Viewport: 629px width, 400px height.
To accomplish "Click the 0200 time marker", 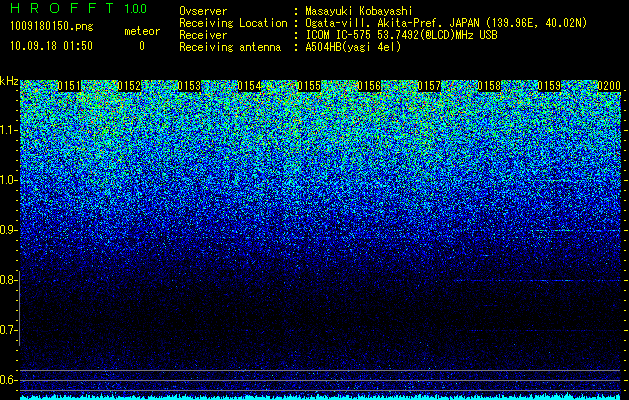I will click(x=609, y=86).
